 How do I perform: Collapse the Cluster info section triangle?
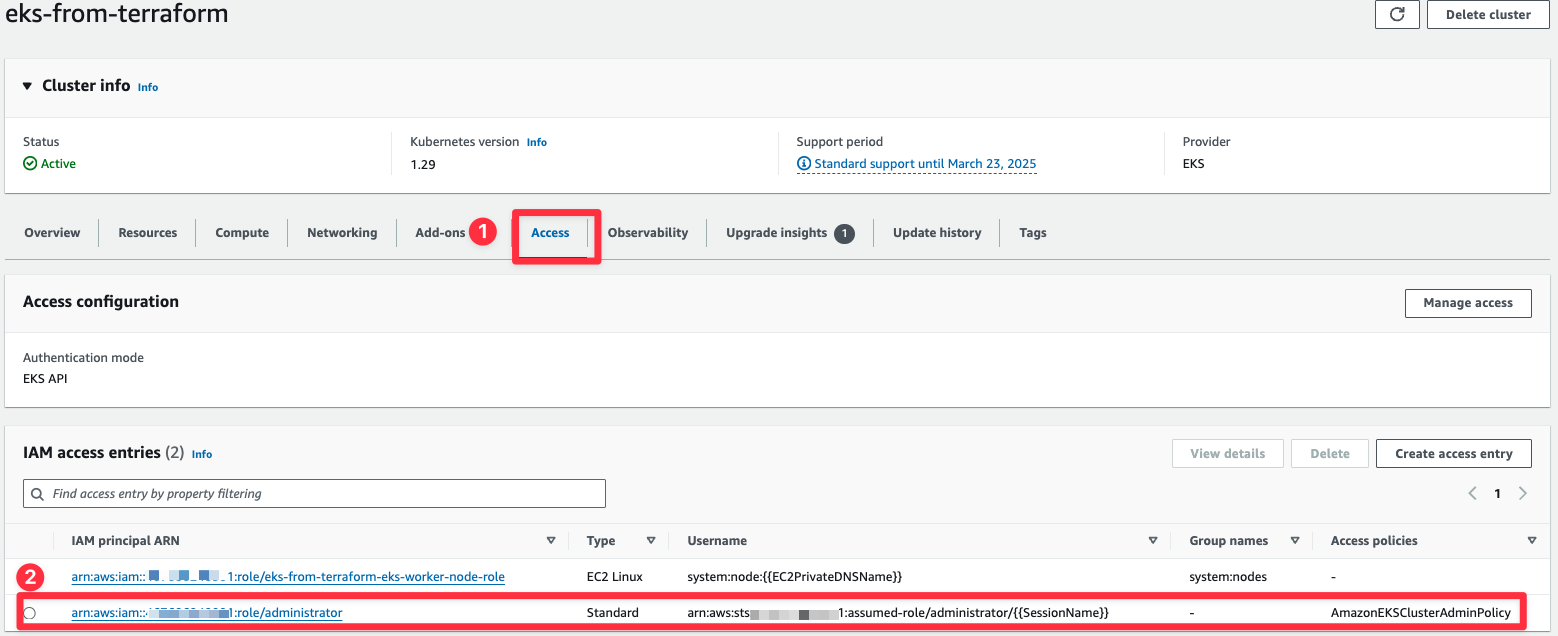pos(27,86)
